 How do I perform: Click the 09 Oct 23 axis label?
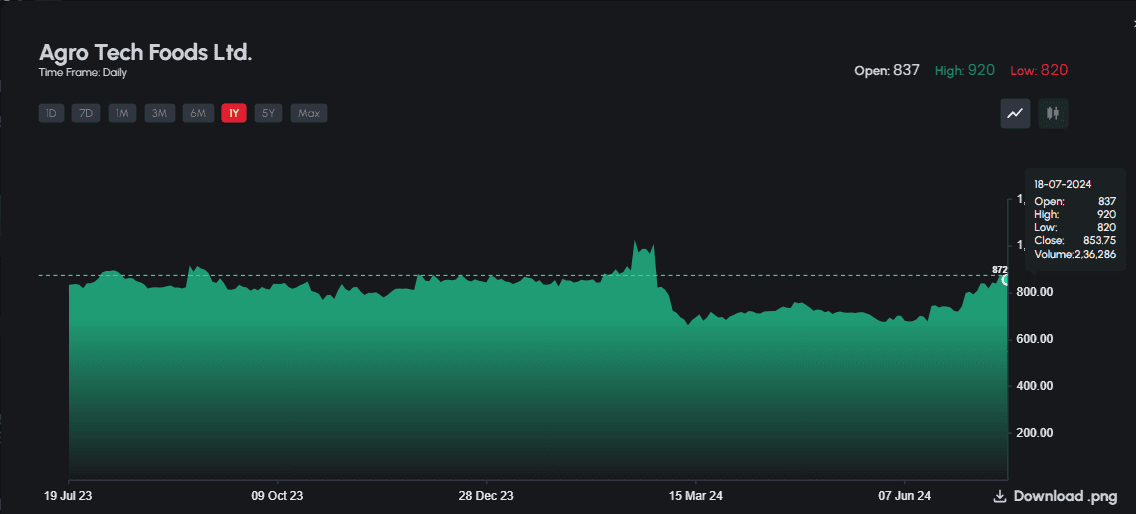pyautogui.click(x=277, y=496)
